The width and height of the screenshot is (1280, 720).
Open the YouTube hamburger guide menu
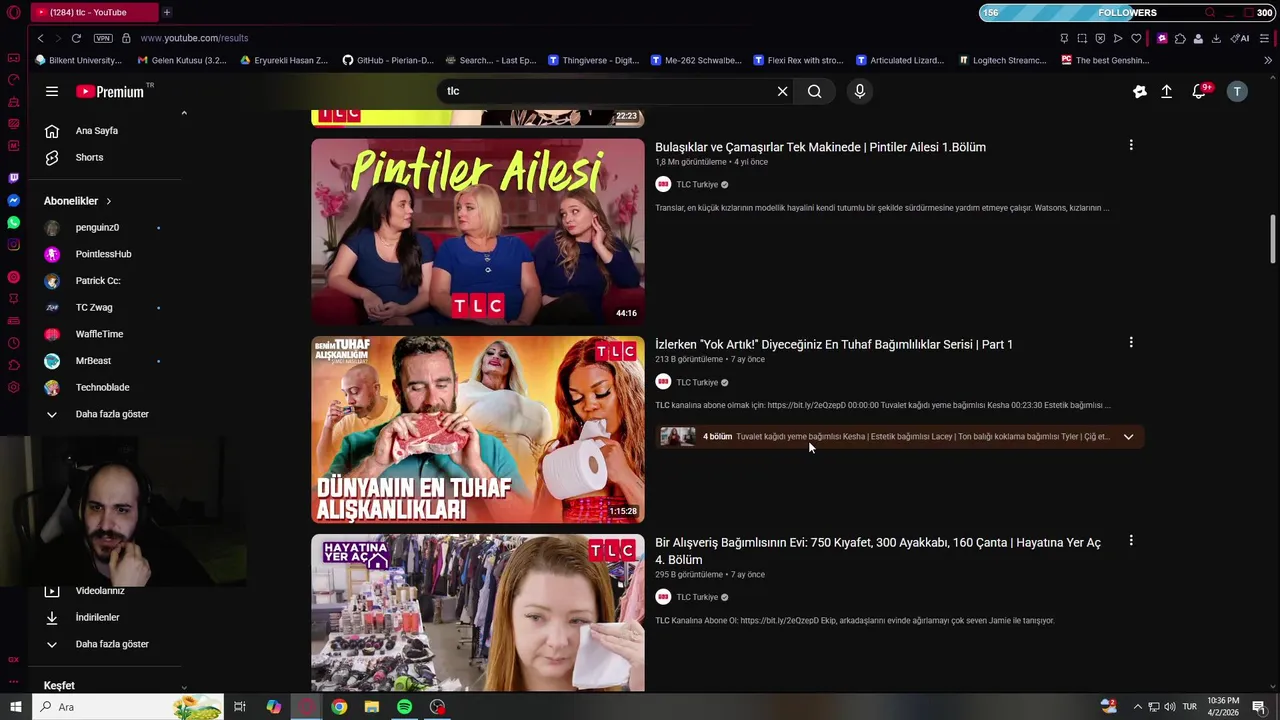coord(51,91)
